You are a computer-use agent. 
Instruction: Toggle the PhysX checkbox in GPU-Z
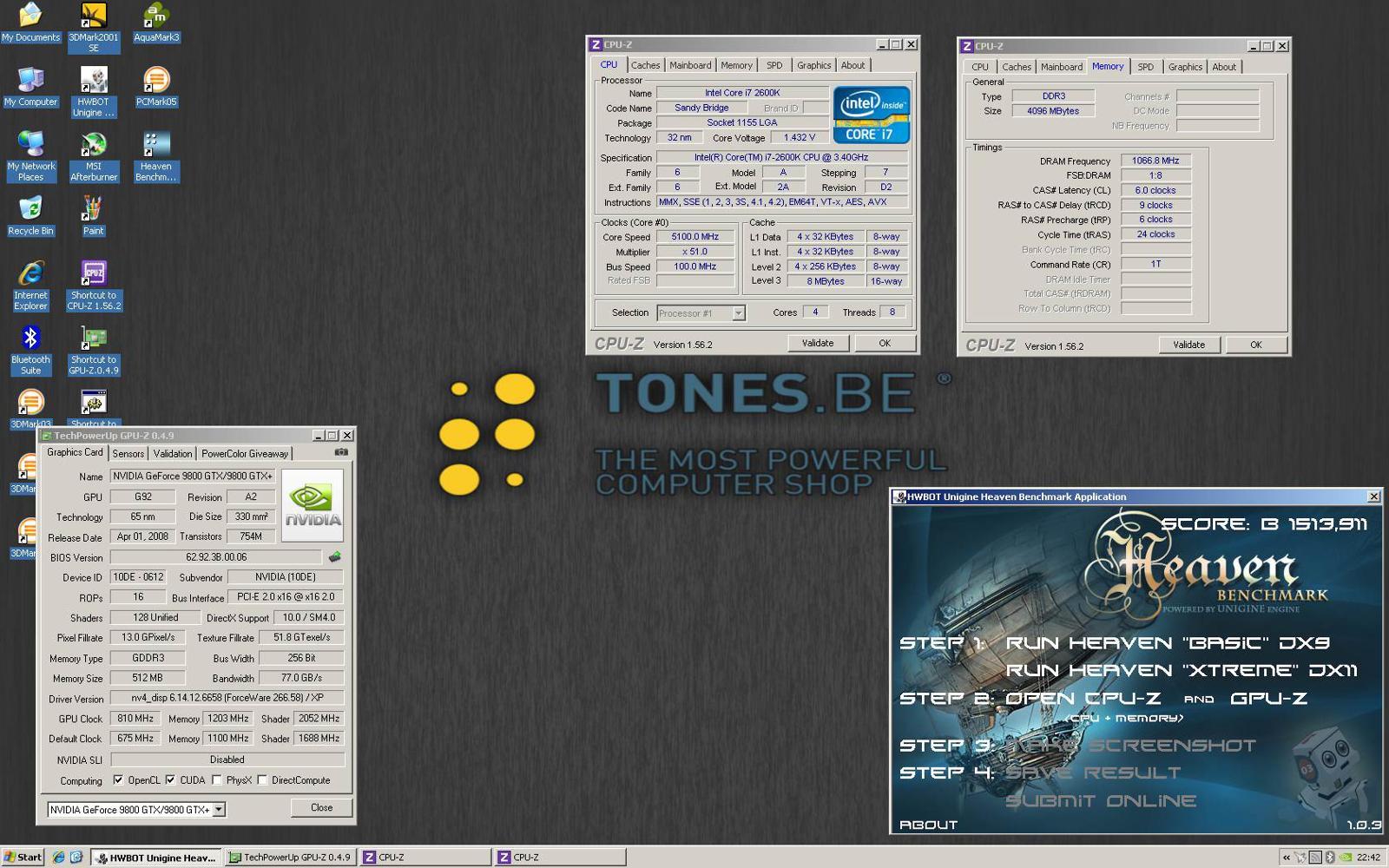coord(216,780)
